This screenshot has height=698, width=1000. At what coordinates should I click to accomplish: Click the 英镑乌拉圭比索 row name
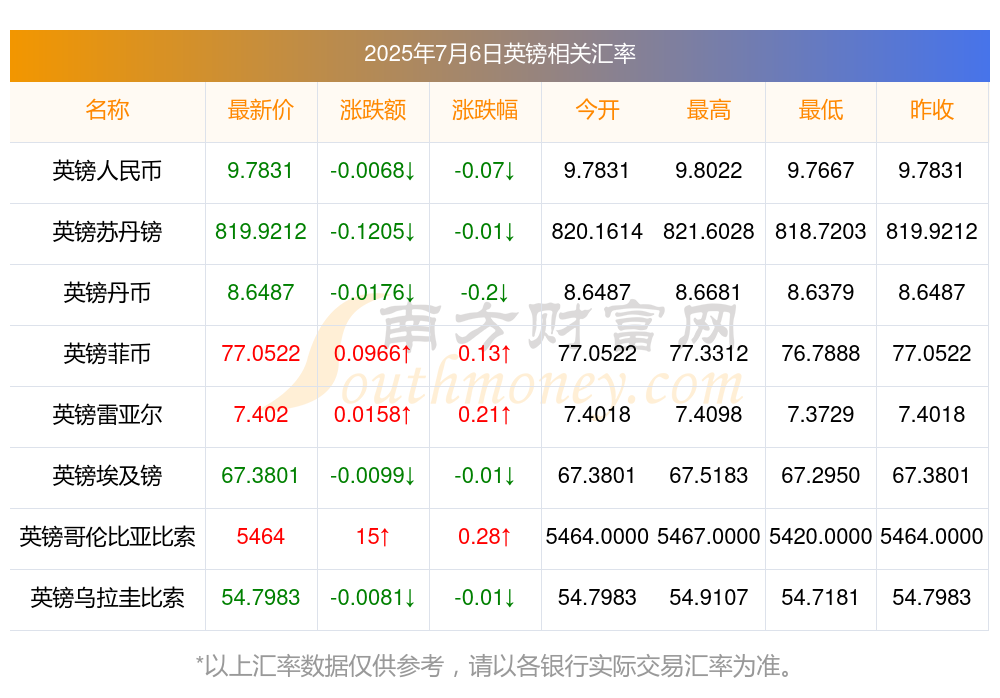coord(107,598)
